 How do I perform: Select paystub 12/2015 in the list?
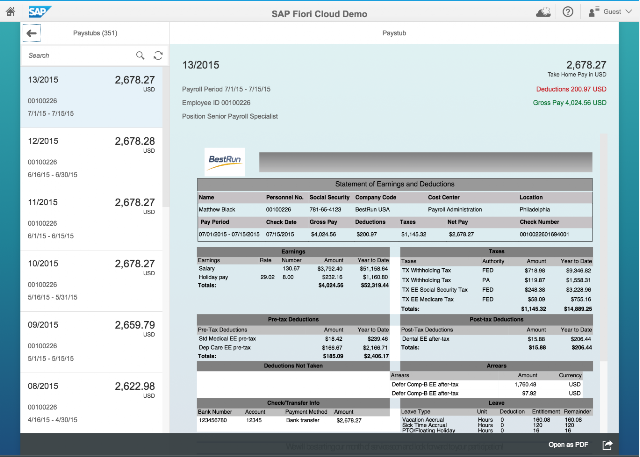(91, 158)
